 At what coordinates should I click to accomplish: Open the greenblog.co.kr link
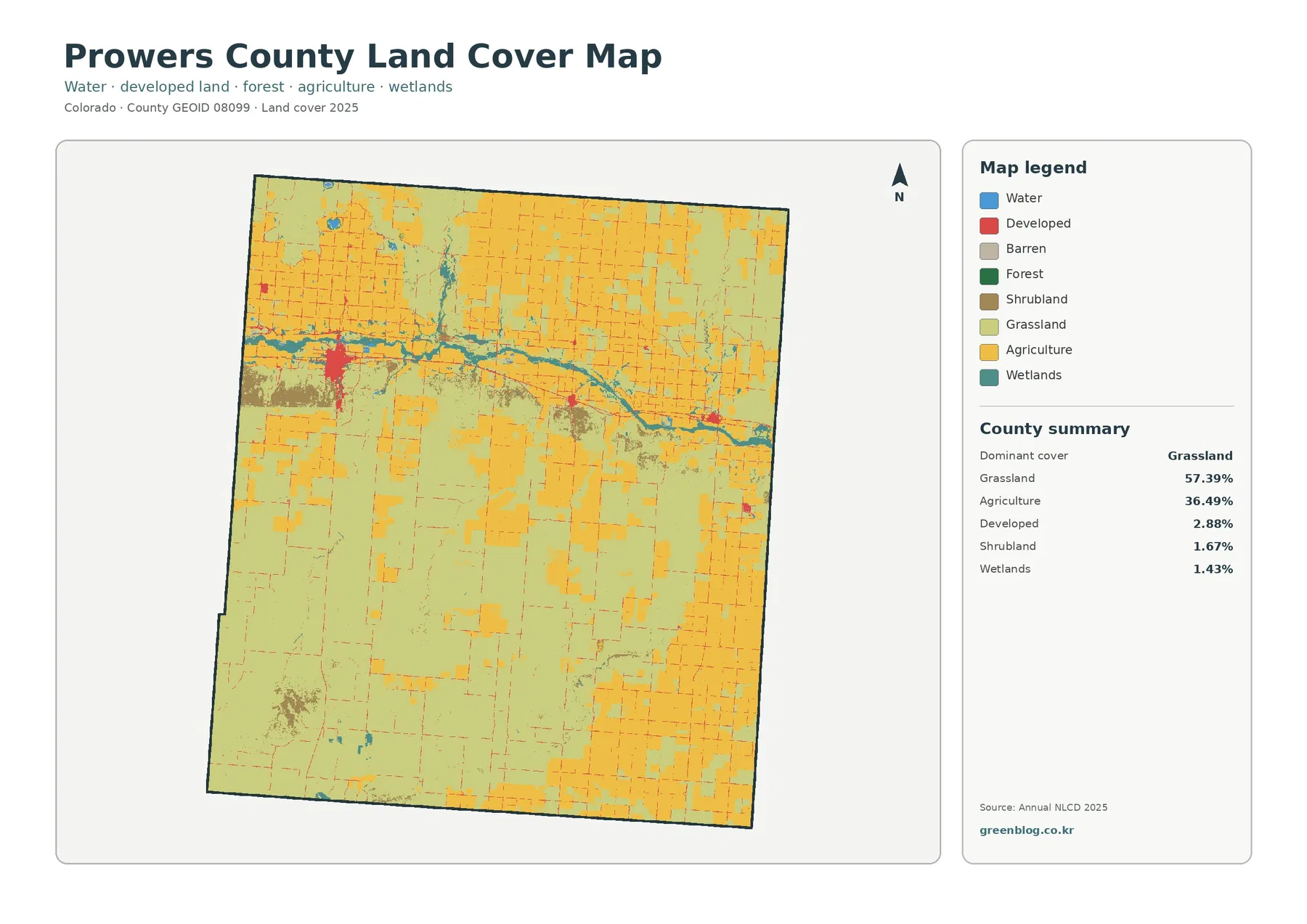coord(1026,830)
